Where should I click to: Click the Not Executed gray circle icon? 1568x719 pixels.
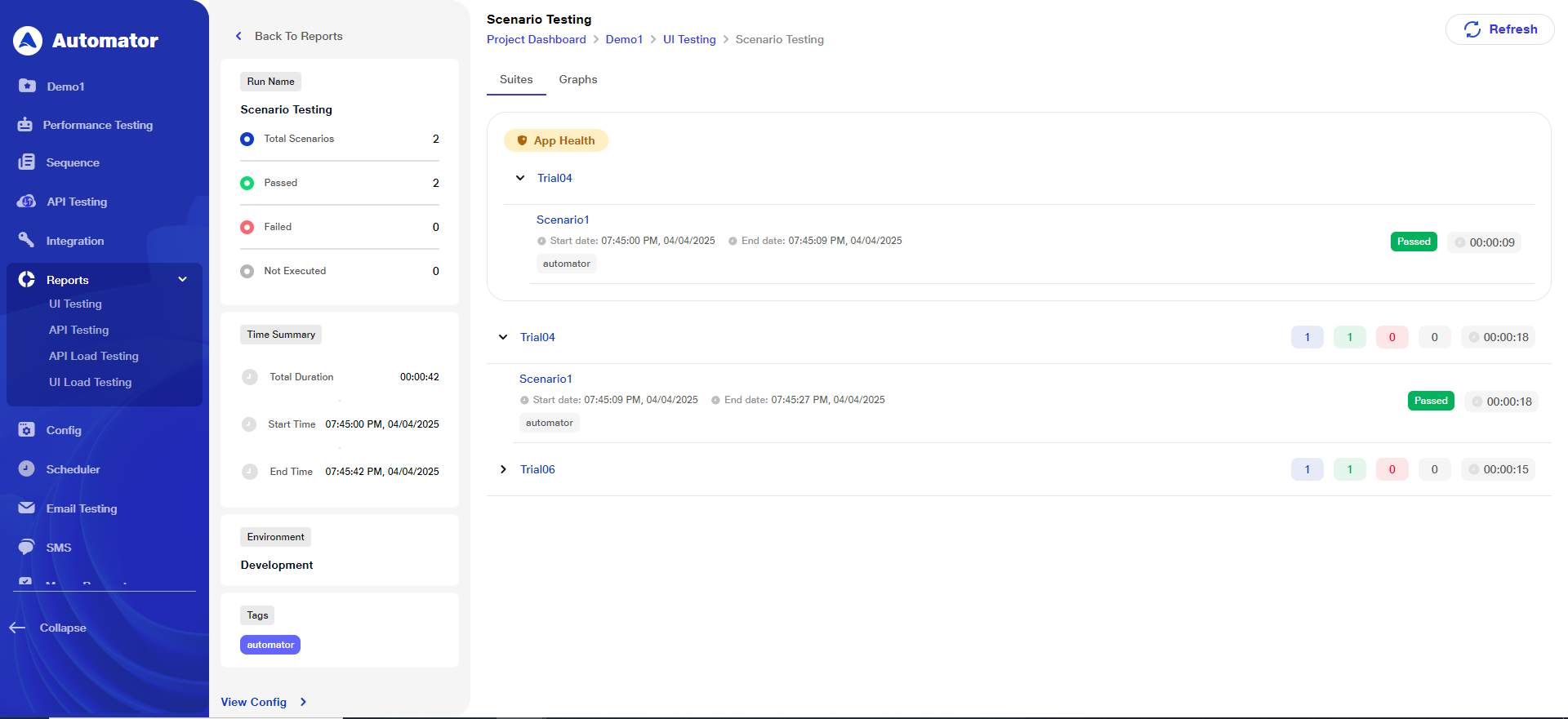tap(247, 271)
